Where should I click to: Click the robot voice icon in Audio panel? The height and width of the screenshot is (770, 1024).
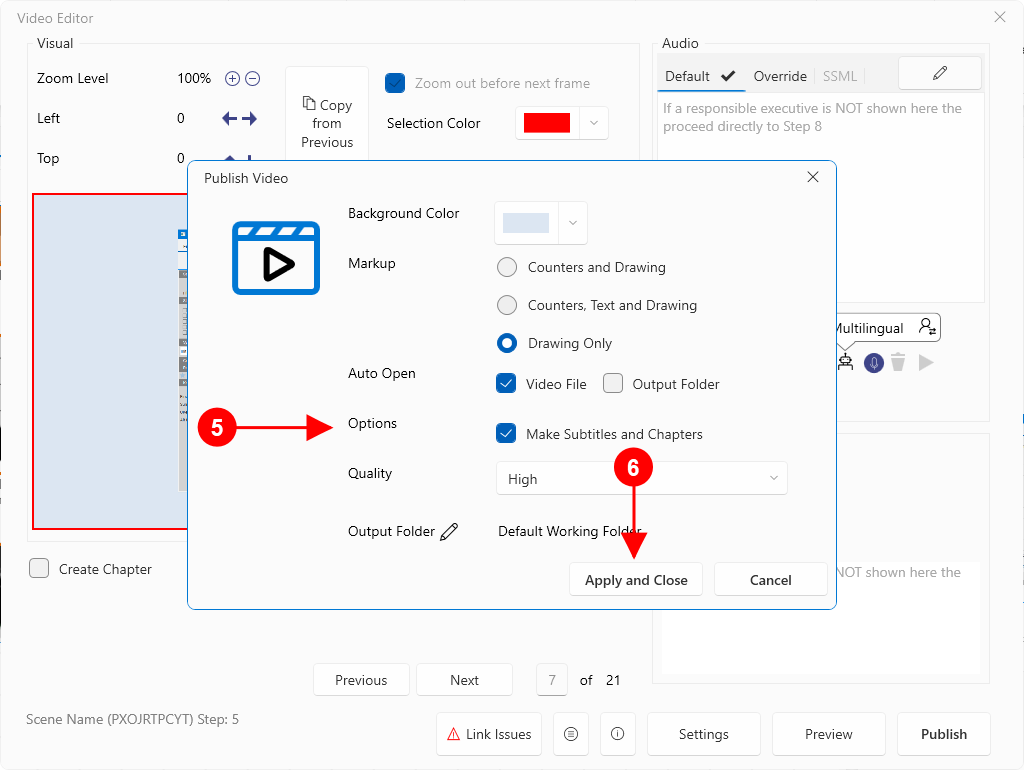click(846, 362)
